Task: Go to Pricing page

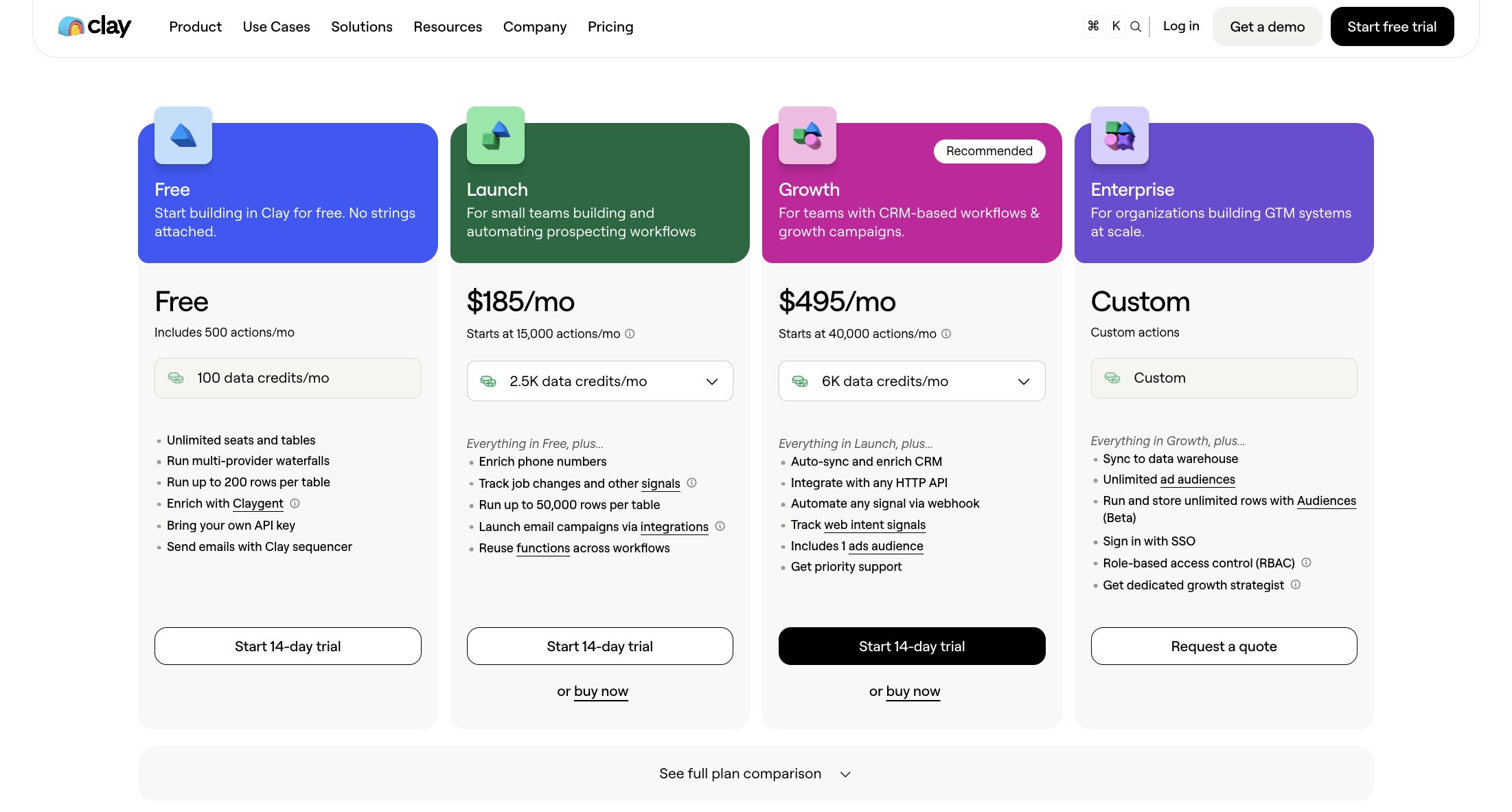Action: (610, 27)
